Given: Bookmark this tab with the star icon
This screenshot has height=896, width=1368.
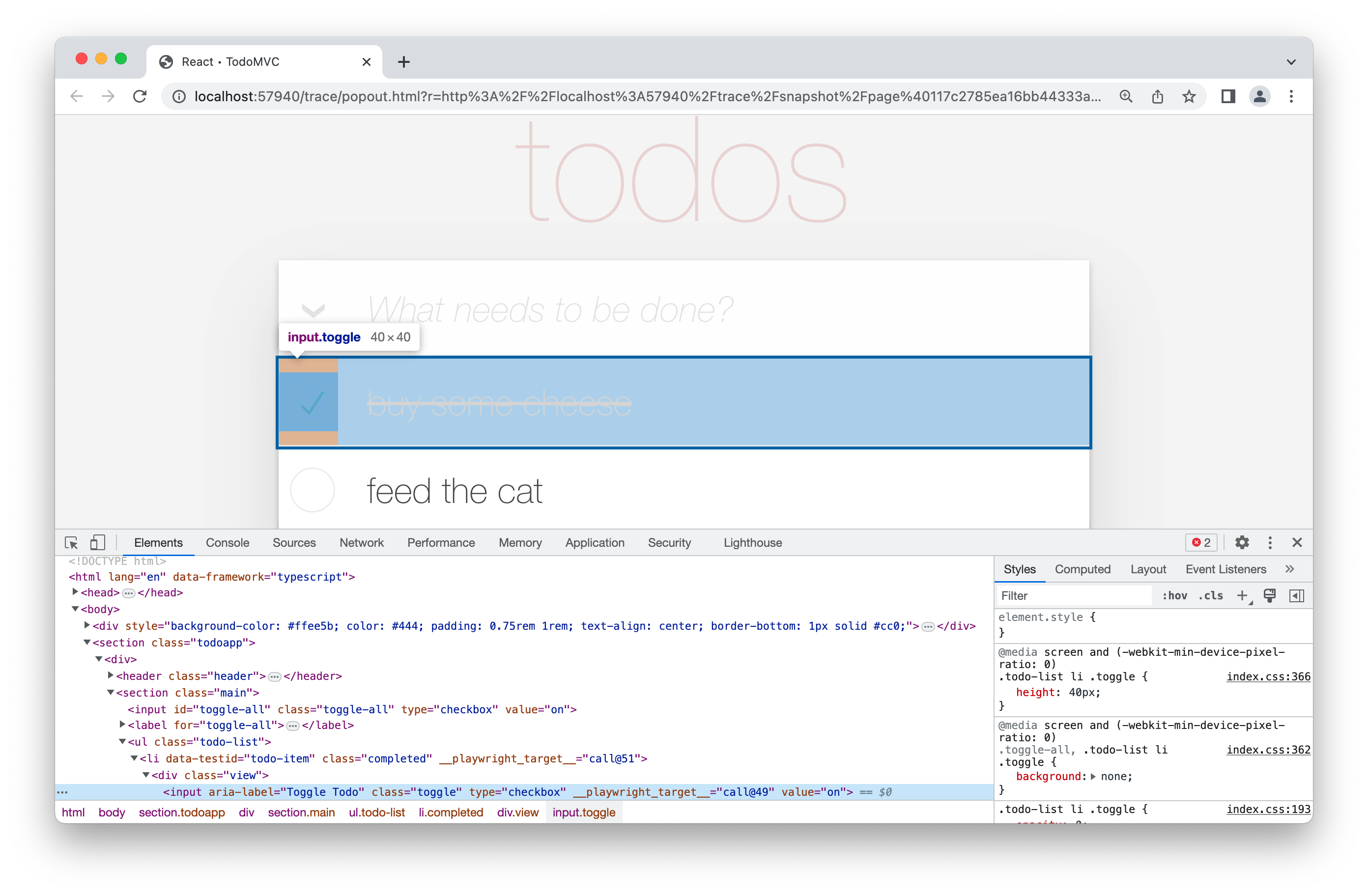Looking at the screenshot, I should (x=1189, y=97).
